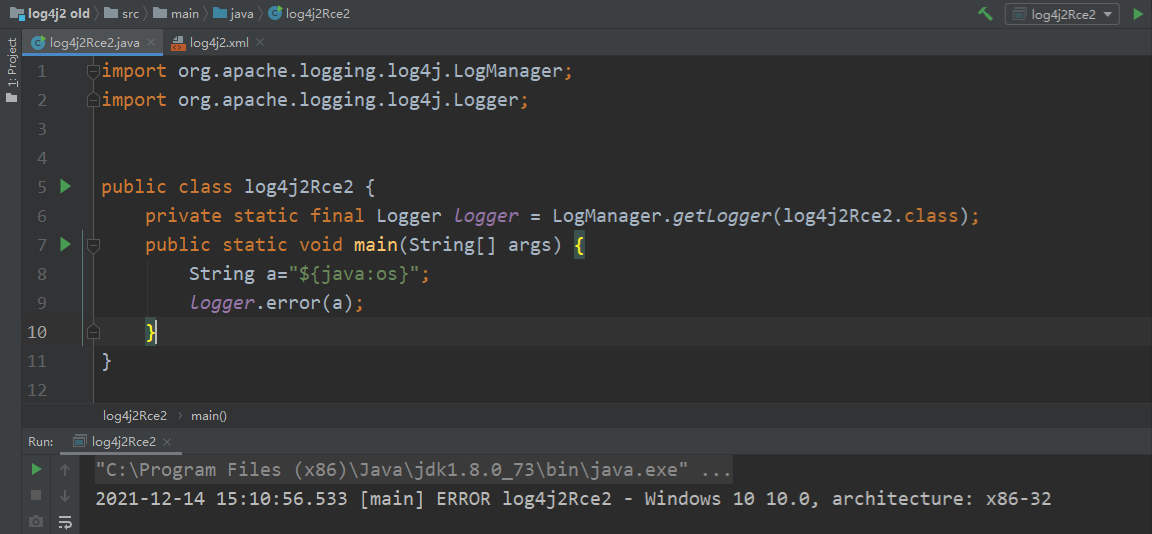
Task: Click the up arrow in the Run panel
Action: tap(65, 469)
